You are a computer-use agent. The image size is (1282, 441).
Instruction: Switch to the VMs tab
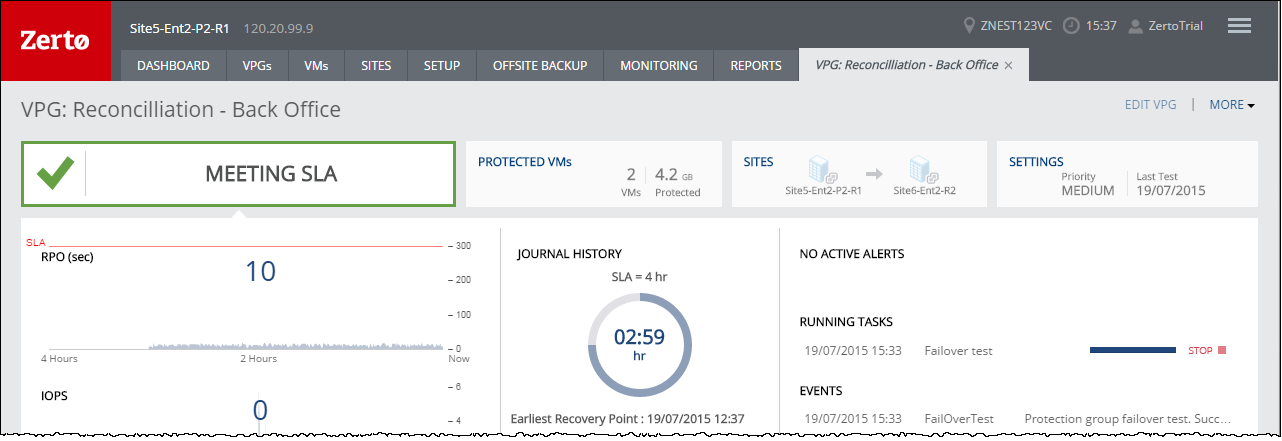coord(316,65)
